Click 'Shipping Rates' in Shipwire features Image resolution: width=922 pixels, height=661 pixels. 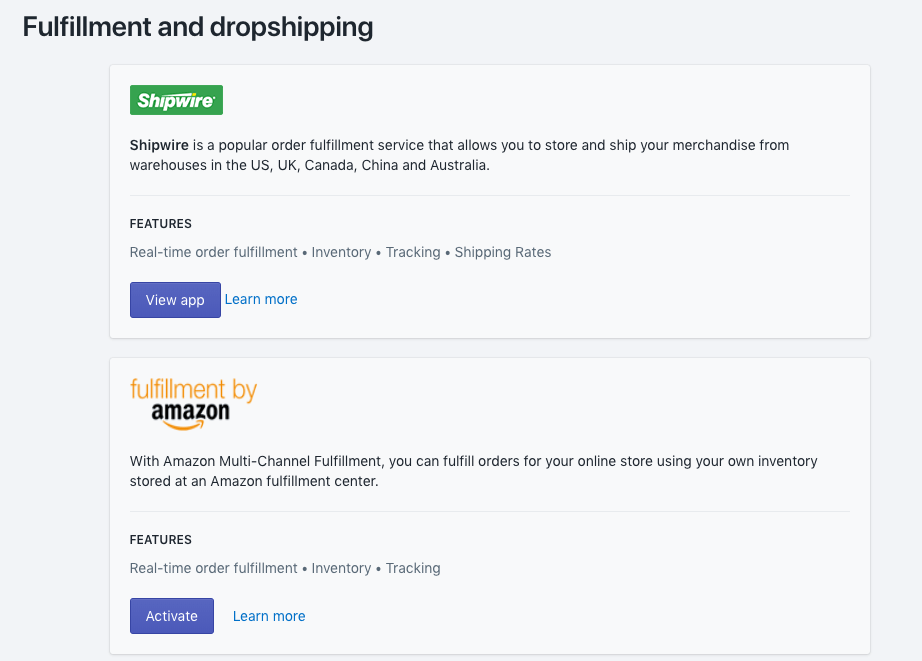coord(503,252)
